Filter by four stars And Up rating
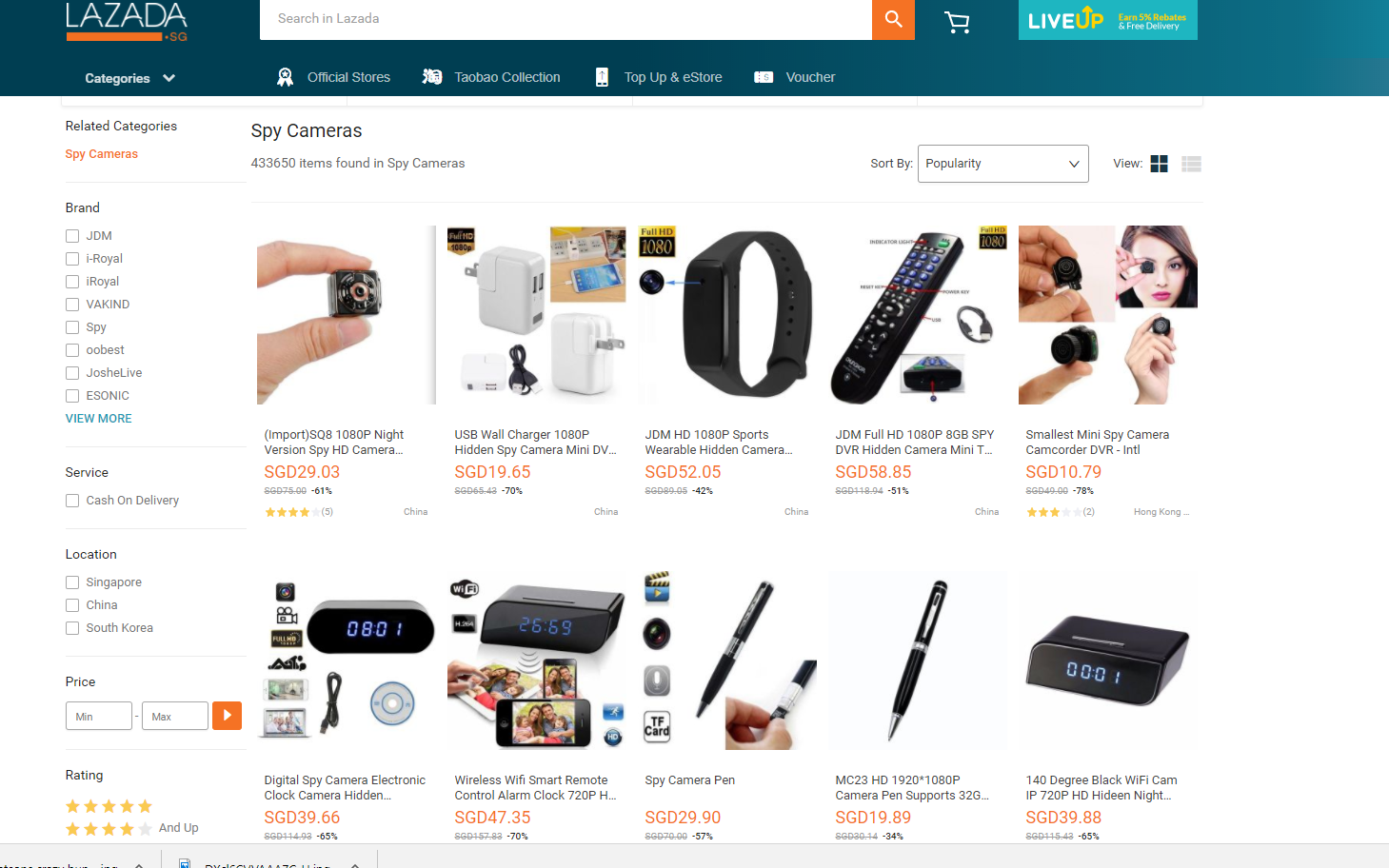The height and width of the screenshot is (868, 1389). [x=132, y=828]
